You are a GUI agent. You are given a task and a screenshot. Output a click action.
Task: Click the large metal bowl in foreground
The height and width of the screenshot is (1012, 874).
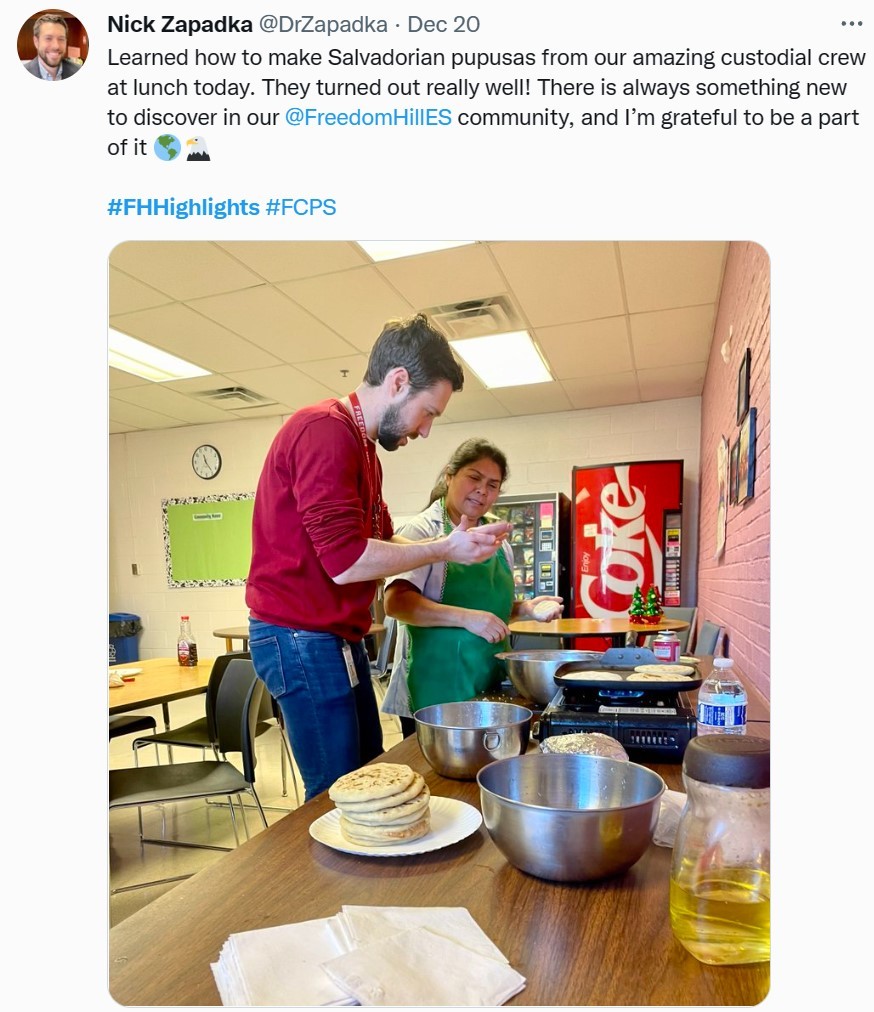click(x=571, y=815)
